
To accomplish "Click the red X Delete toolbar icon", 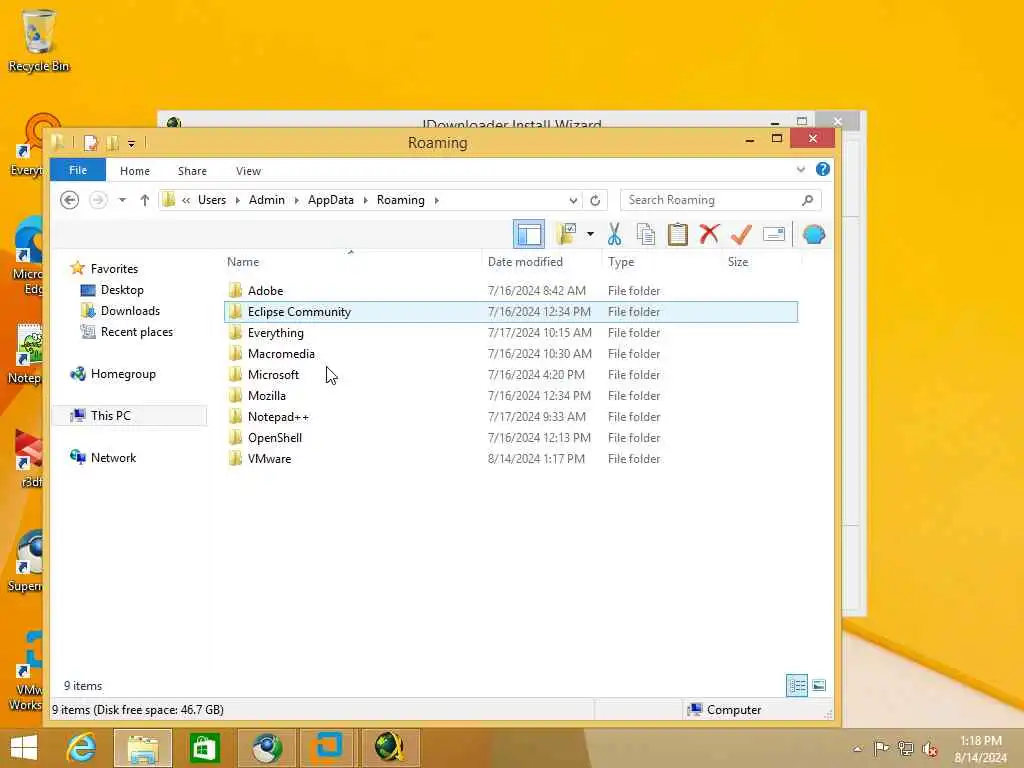I will [709, 233].
